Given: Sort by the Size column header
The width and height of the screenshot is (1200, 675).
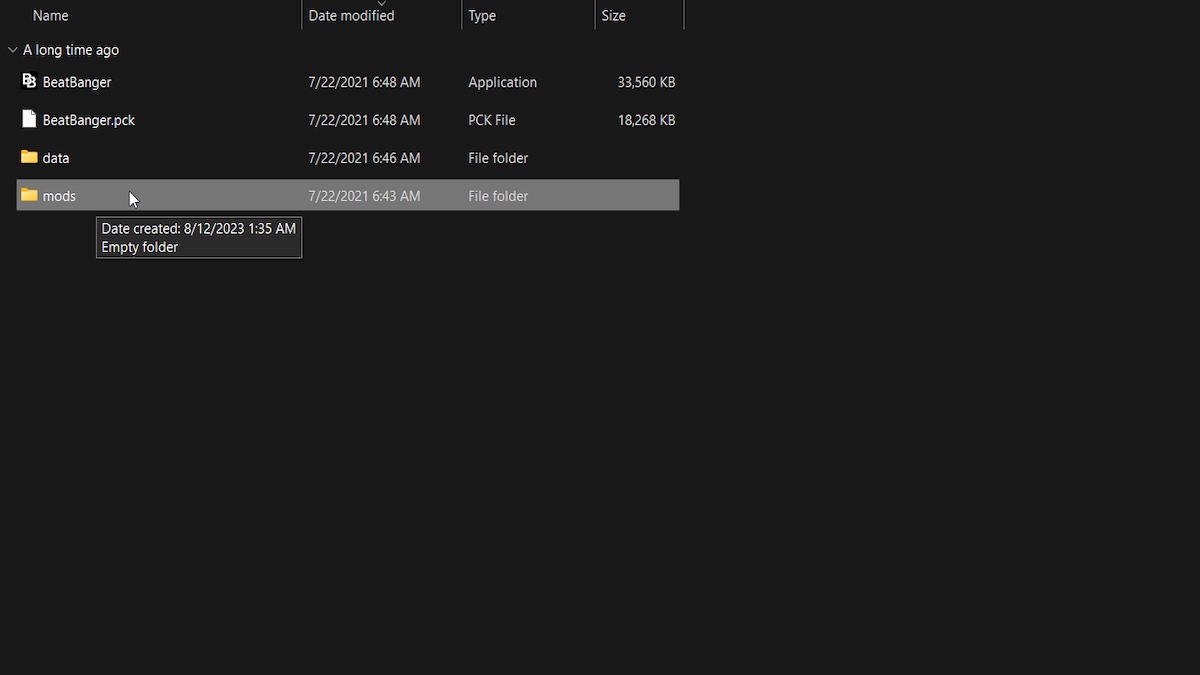Looking at the screenshot, I should 613,16.
